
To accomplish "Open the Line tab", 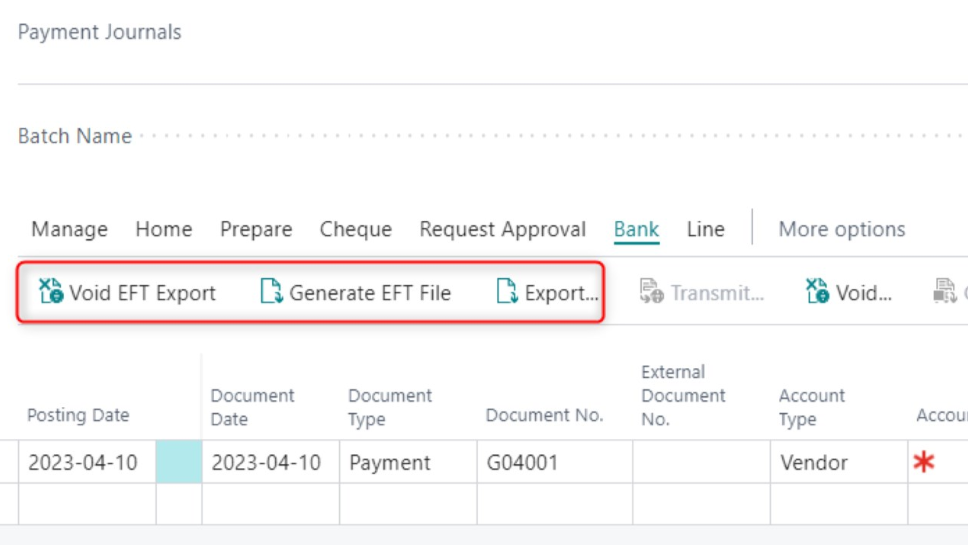I will [706, 230].
